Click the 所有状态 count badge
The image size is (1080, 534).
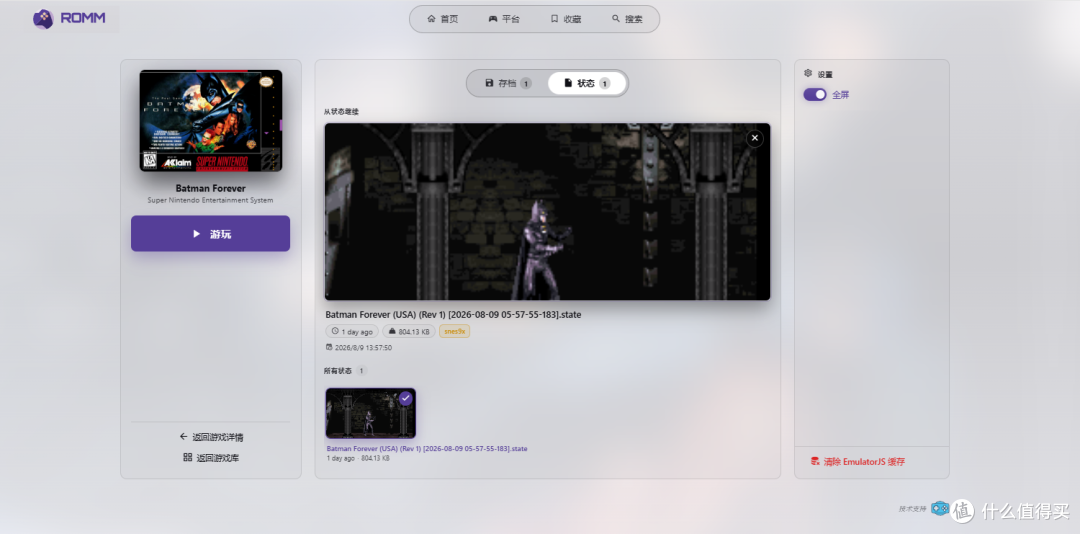tap(361, 371)
